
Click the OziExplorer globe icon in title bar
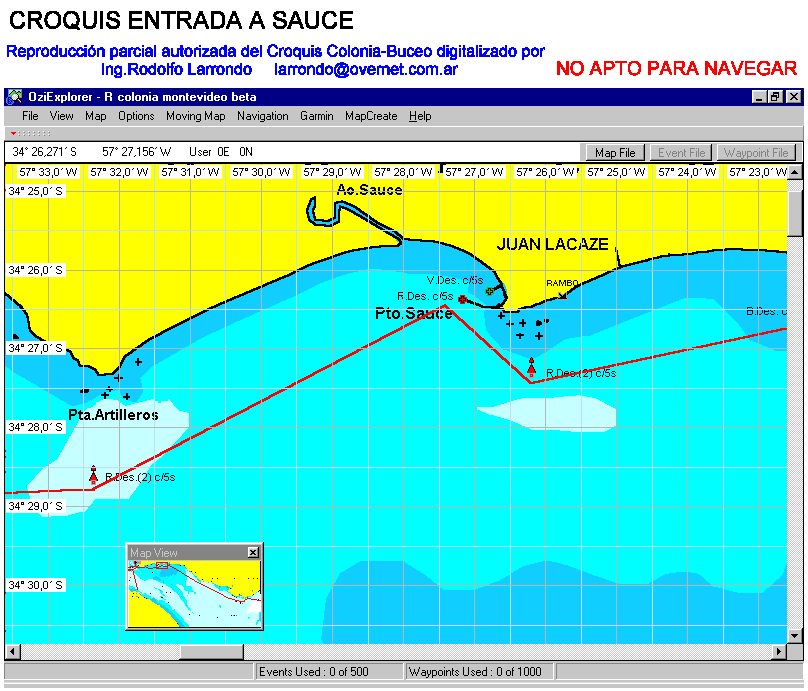point(14,97)
